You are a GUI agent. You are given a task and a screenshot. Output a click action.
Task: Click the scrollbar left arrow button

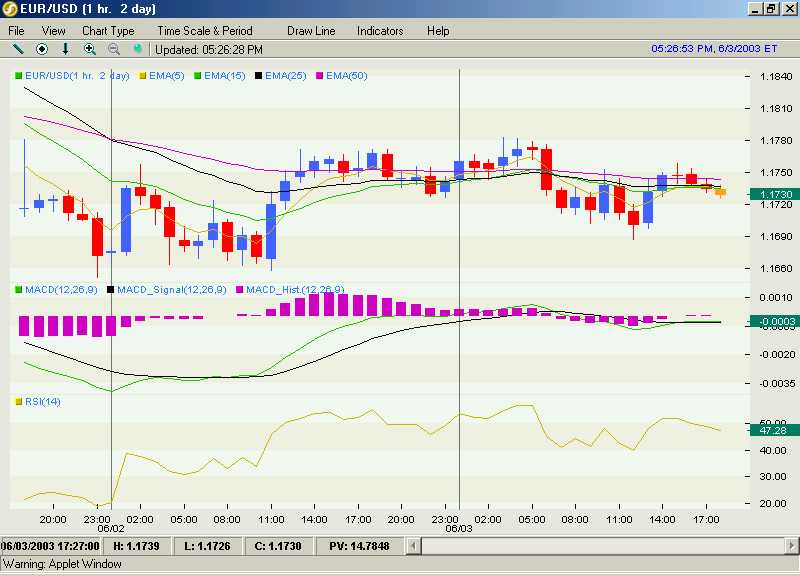coord(414,546)
